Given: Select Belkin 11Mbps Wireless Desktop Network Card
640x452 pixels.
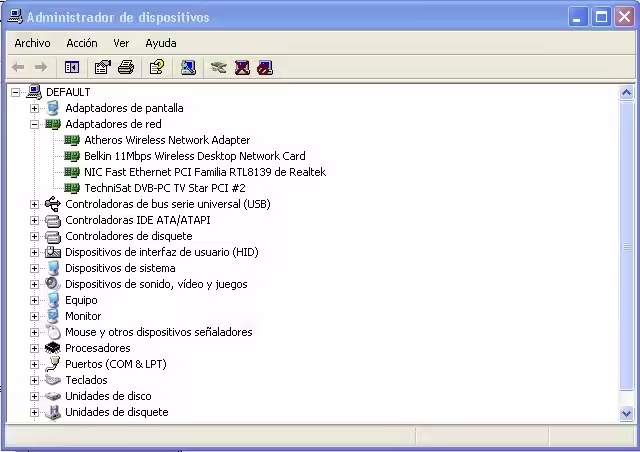Looking at the screenshot, I should [x=195, y=156].
